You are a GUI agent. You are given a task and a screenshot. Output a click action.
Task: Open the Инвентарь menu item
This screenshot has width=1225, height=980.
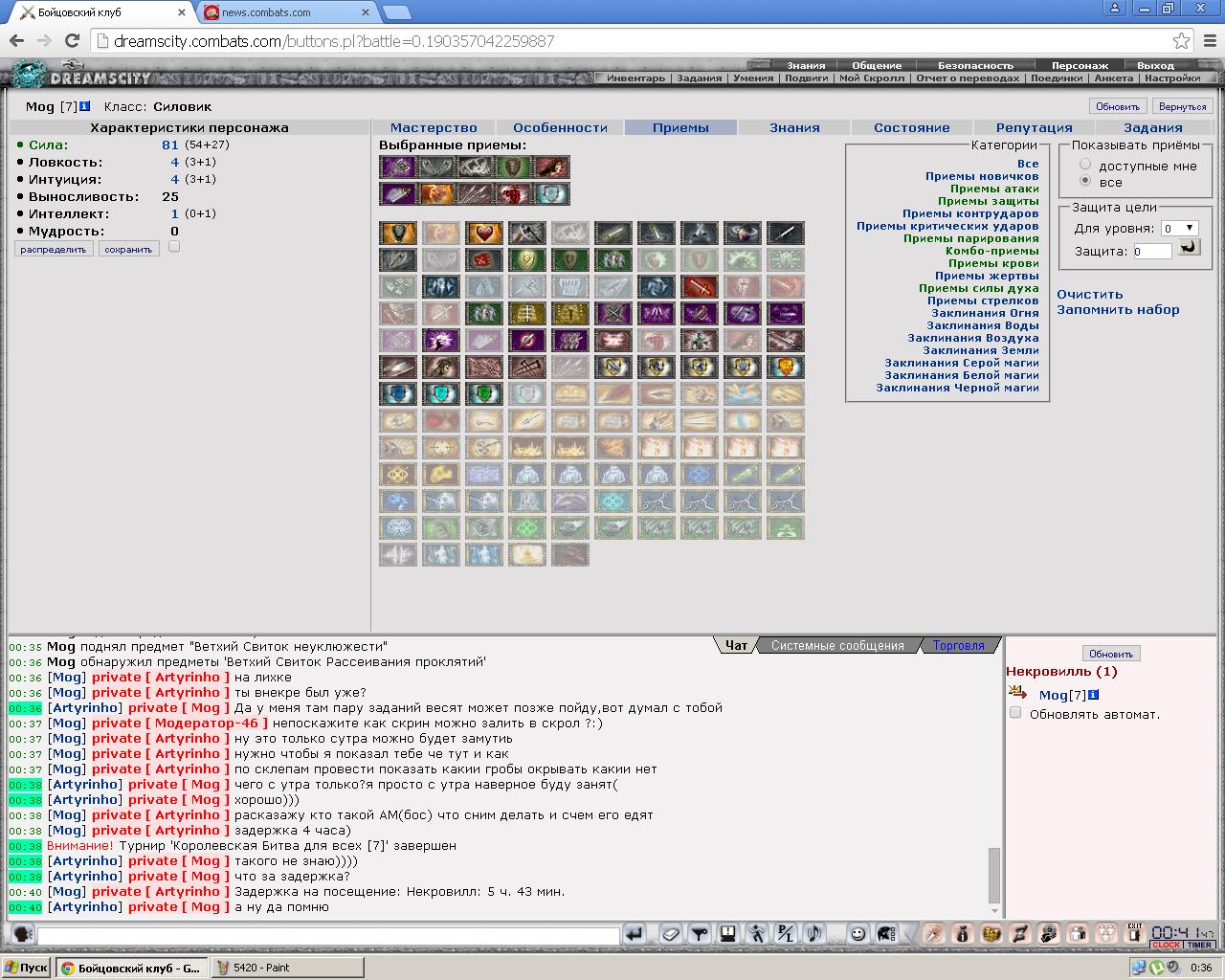[635, 78]
